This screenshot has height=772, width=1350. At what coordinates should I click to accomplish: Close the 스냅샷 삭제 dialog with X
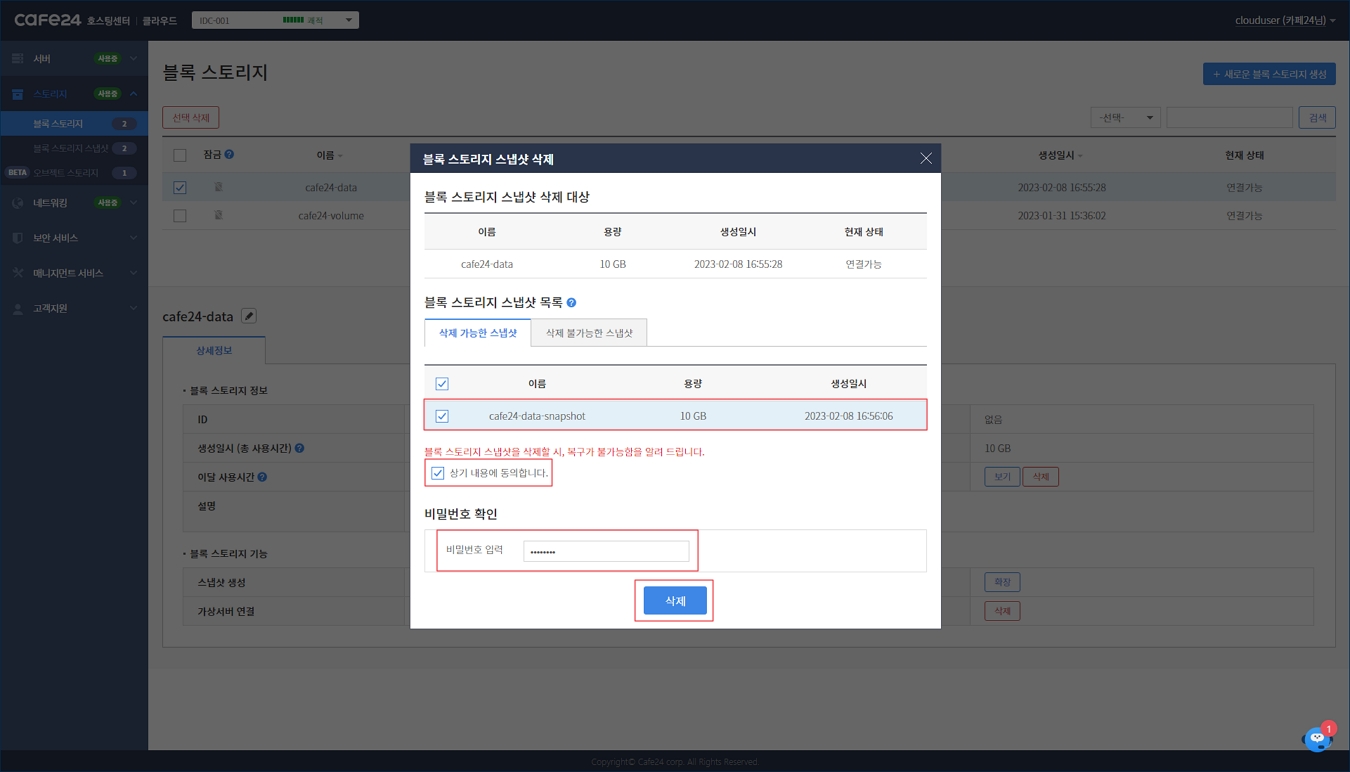coord(925,158)
